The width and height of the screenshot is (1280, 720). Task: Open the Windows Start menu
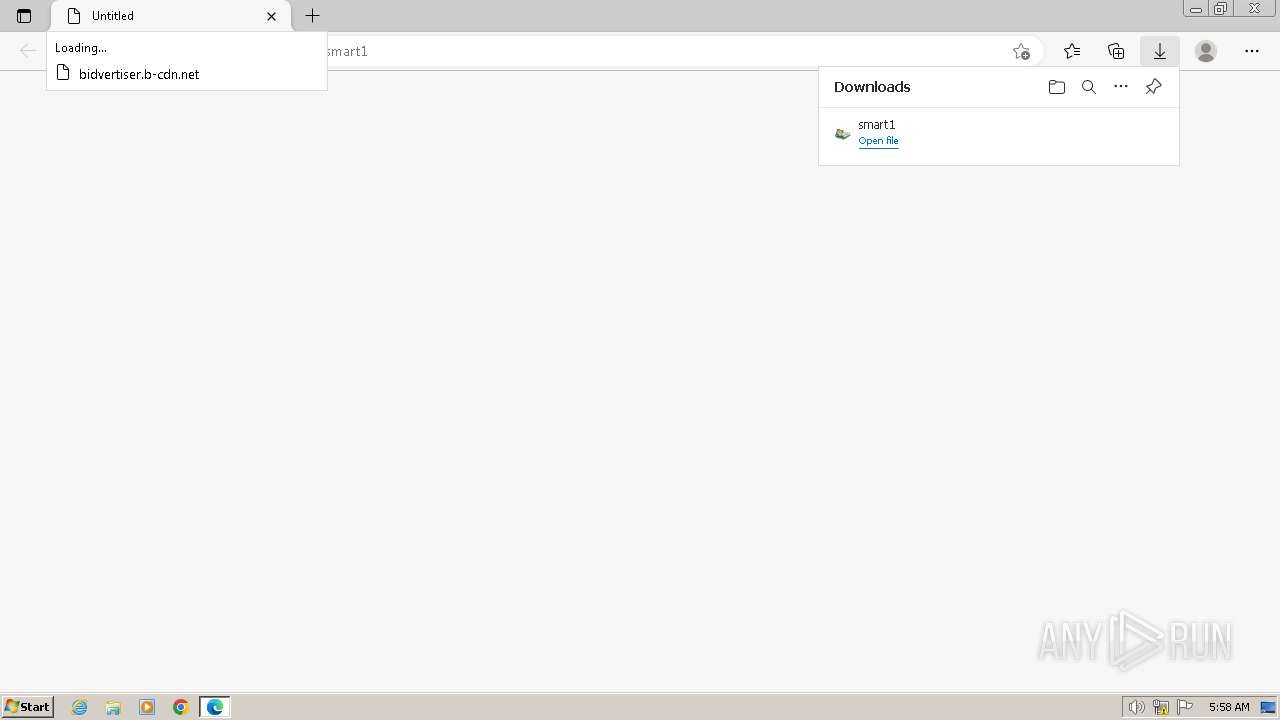[28, 707]
